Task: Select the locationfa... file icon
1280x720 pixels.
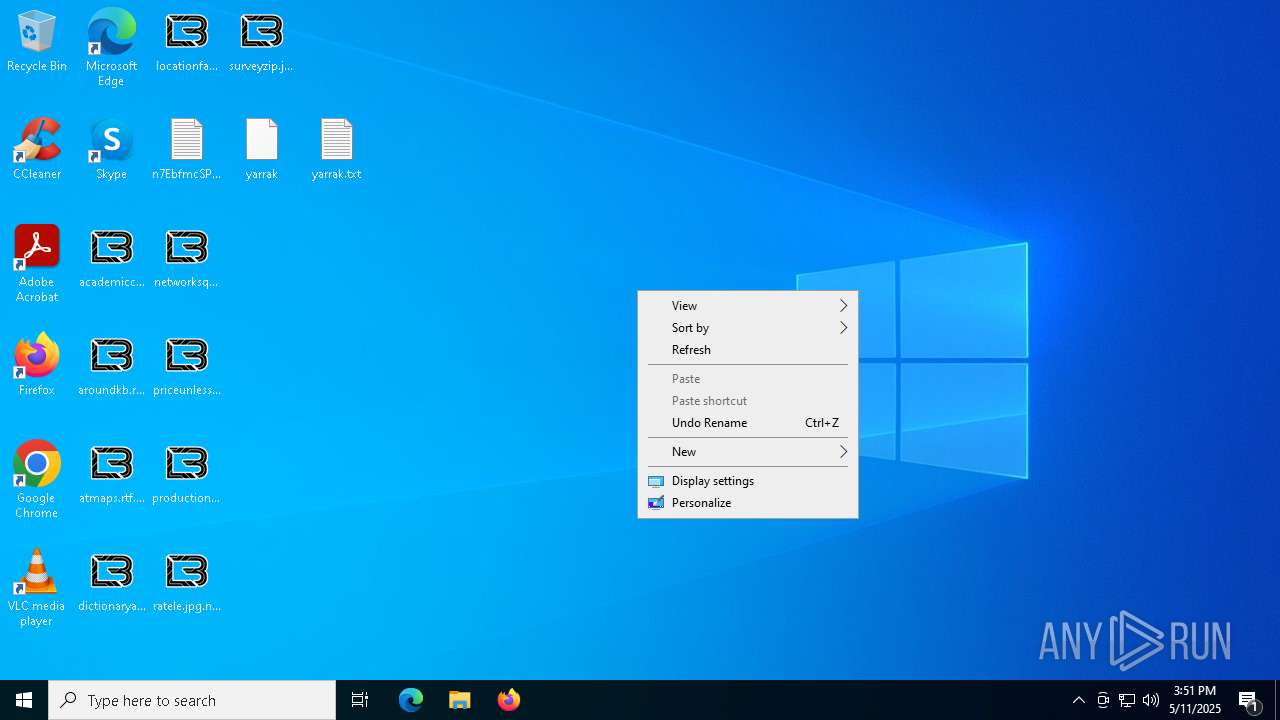Action: (187, 42)
